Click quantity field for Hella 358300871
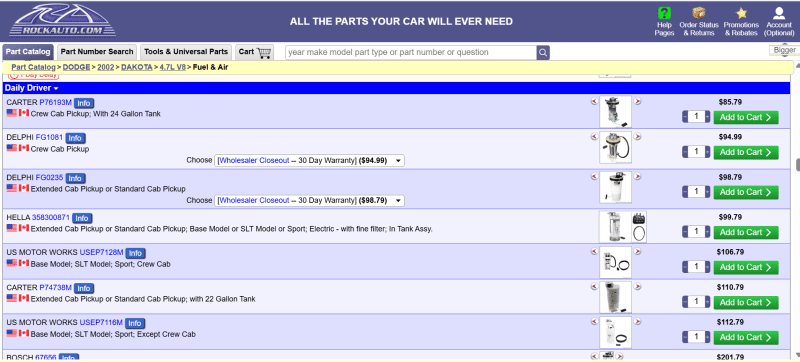800x362 pixels. coord(696,232)
